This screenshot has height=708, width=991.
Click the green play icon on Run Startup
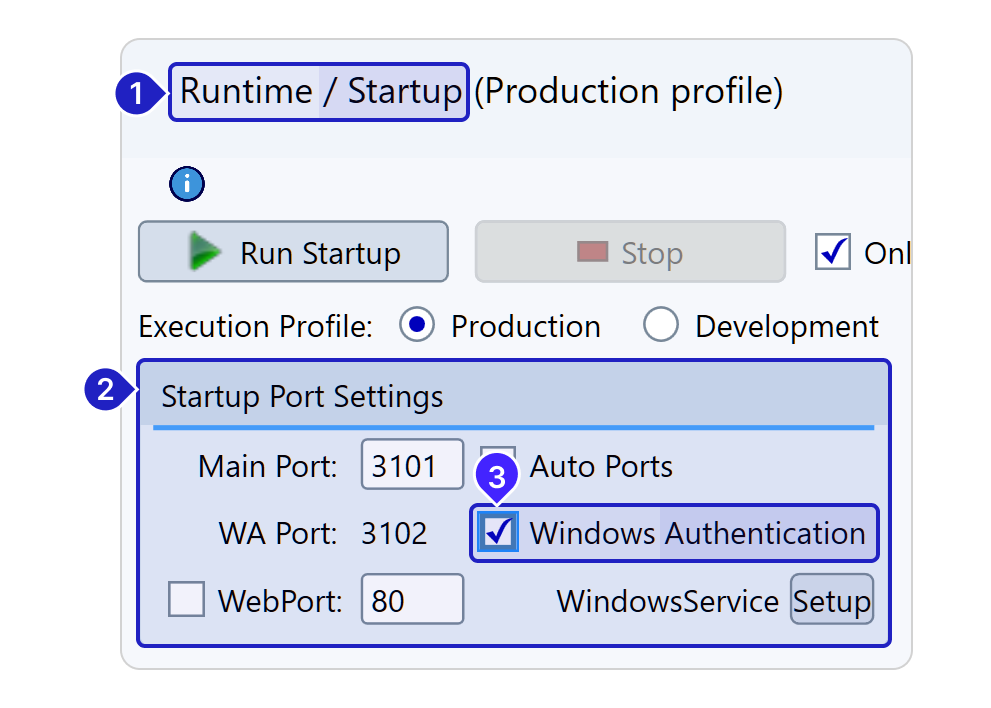pyautogui.click(x=205, y=252)
